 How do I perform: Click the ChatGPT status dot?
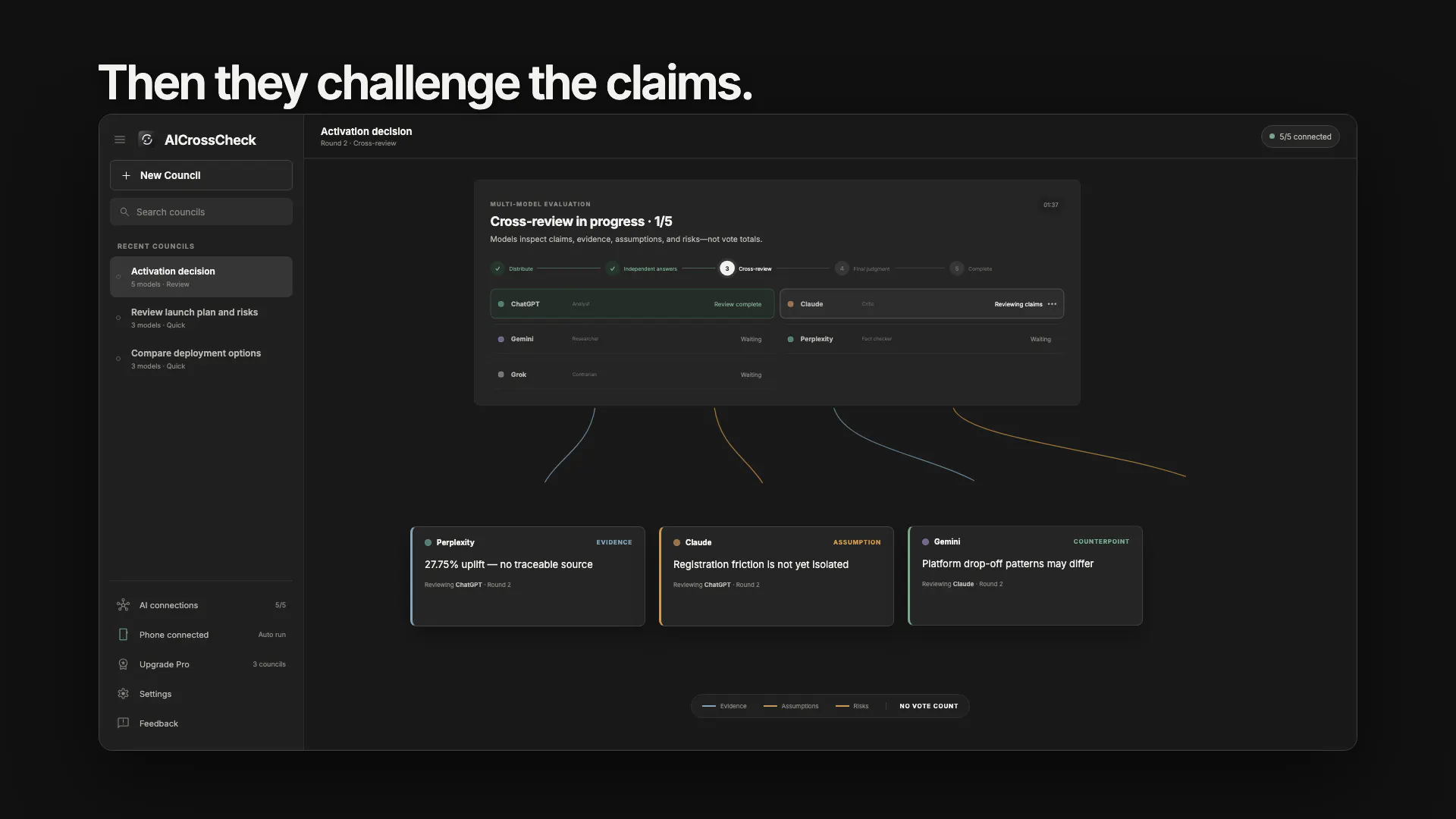500,304
